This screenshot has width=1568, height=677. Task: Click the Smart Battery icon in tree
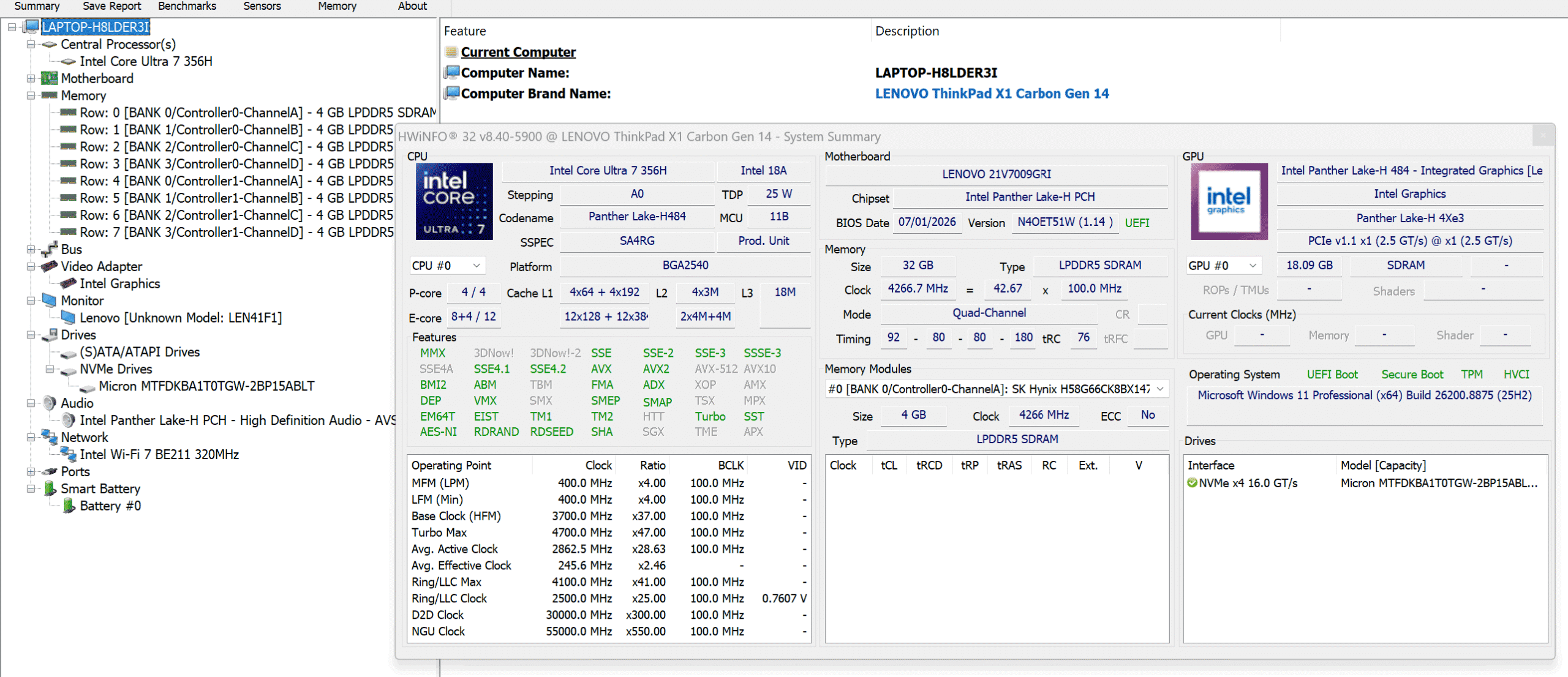[x=50, y=488]
